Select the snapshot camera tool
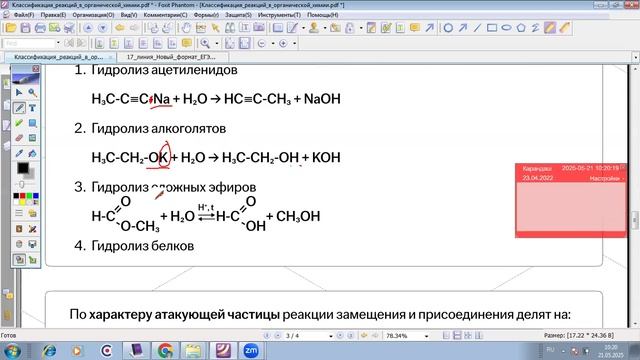This screenshot has width=640, height=360. (259, 28)
